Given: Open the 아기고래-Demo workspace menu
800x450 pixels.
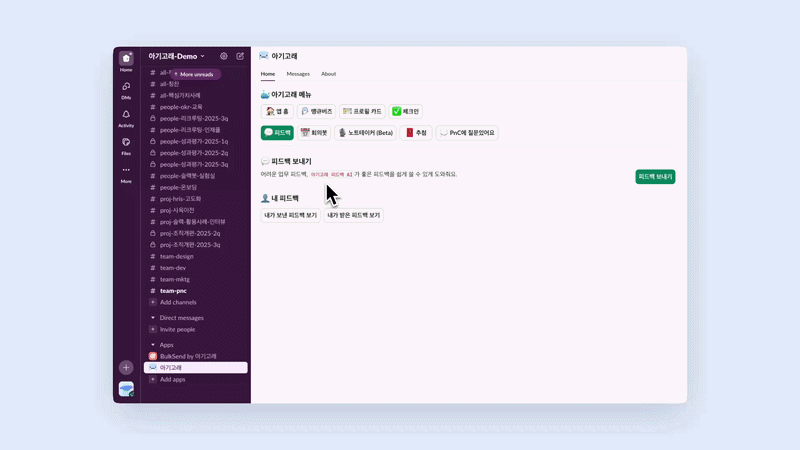Looking at the screenshot, I should point(177,56).
